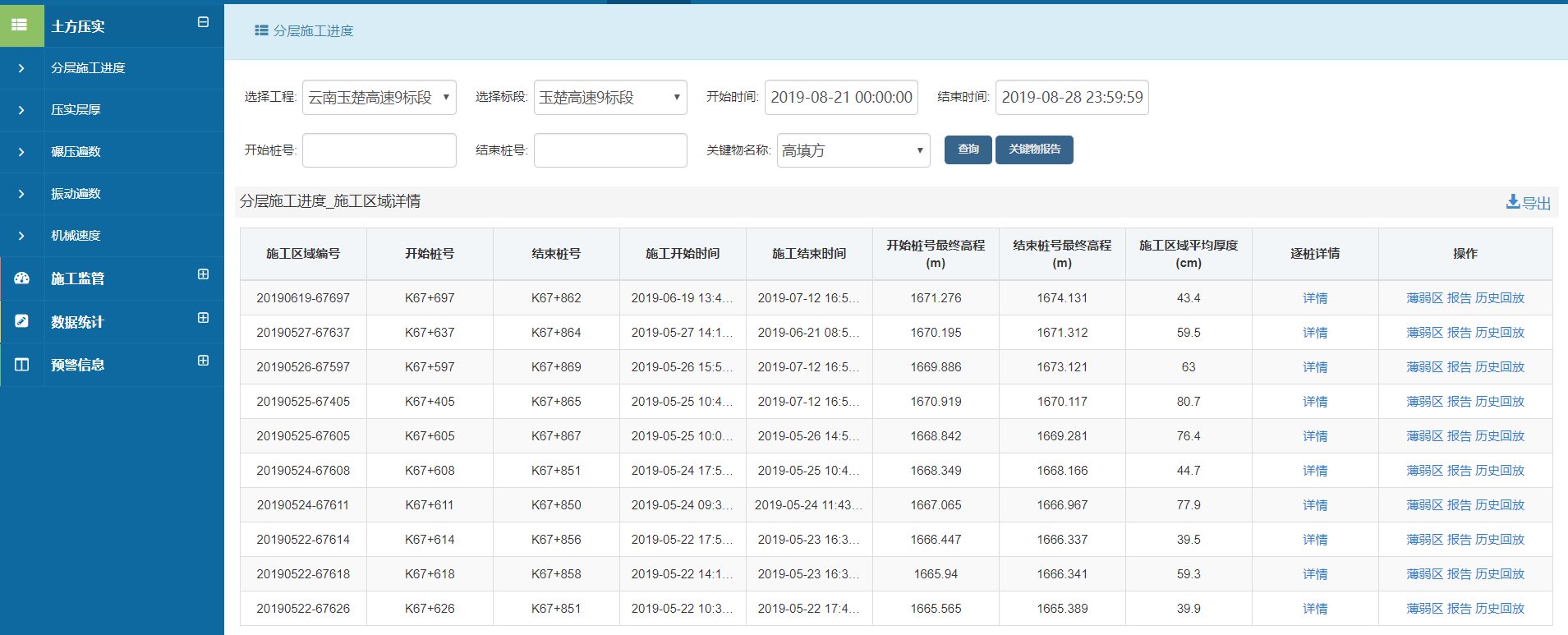Click 报告 link in row 20190526-67597
The width and height of the screenshot is (1568, 635).
point(1459,367)
